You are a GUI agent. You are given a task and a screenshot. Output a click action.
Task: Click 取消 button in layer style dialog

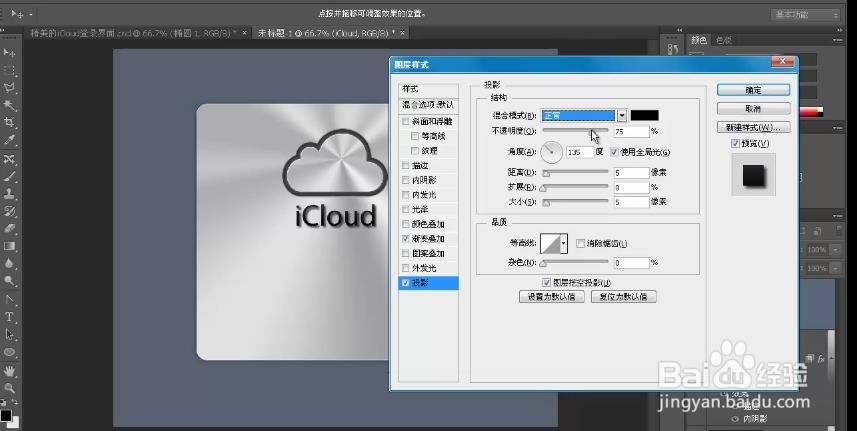[x=753, y=109]
